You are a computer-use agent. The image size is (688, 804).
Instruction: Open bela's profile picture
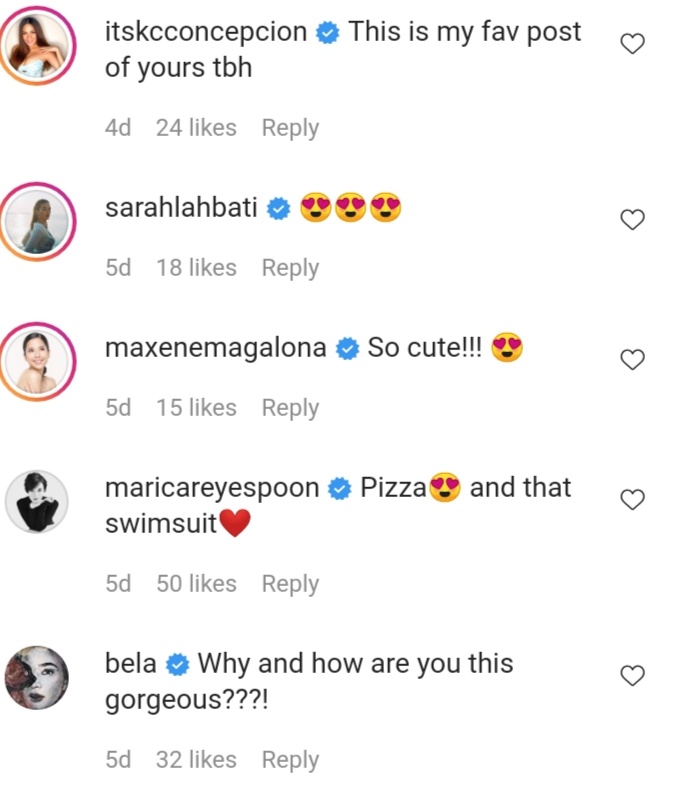pos(37,677)
